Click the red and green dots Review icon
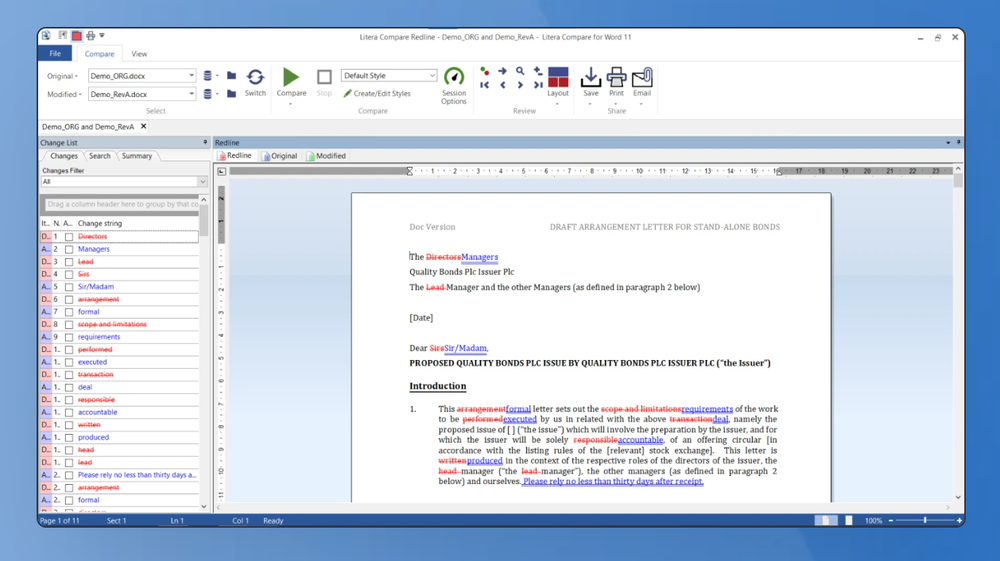The image size is (1000, 561). pyautogui.click(x=485, y=71)
